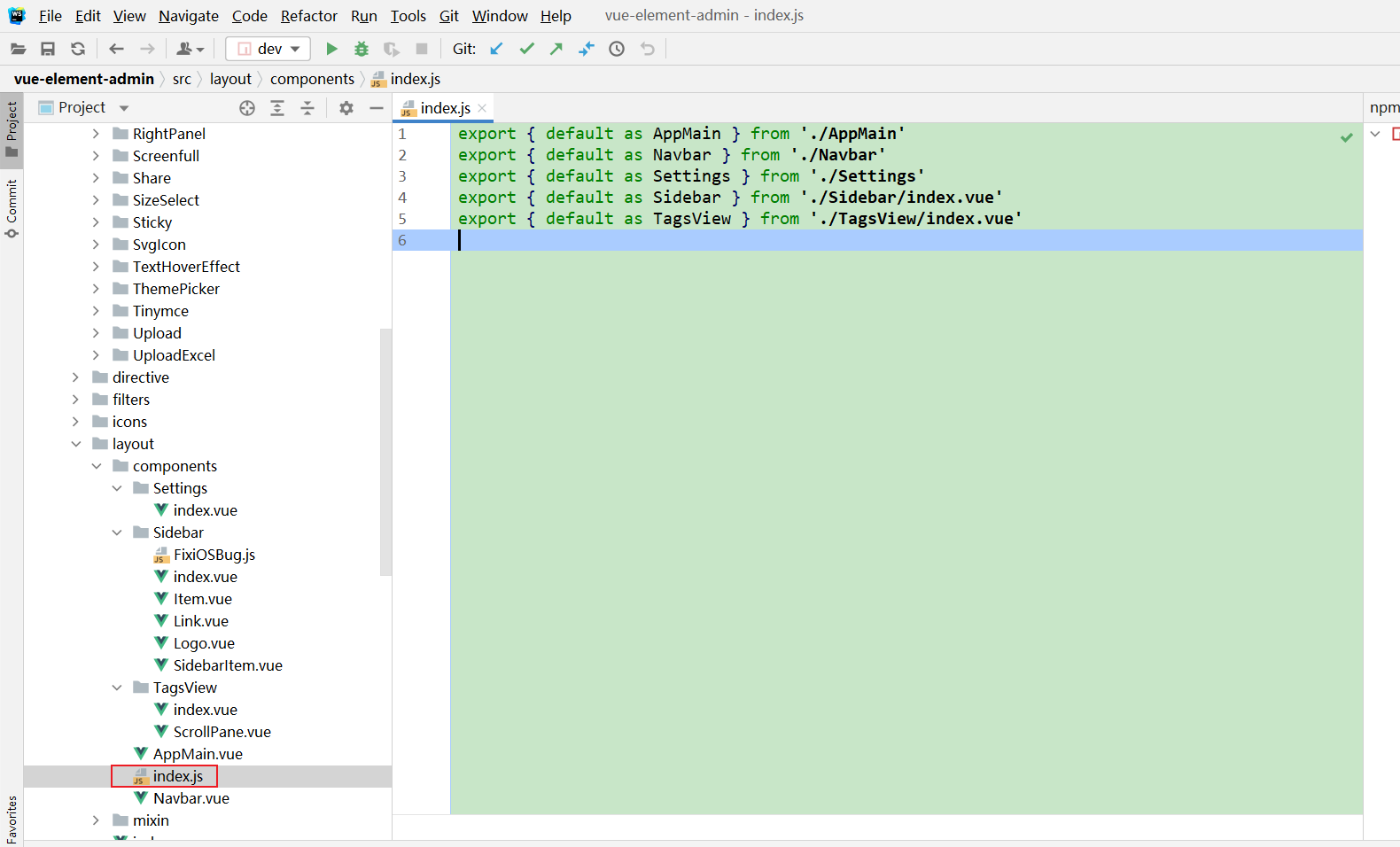Hide the Project panel with minus icon
Viewport: 1400px width, 847px height.
[x=377, y=108]
